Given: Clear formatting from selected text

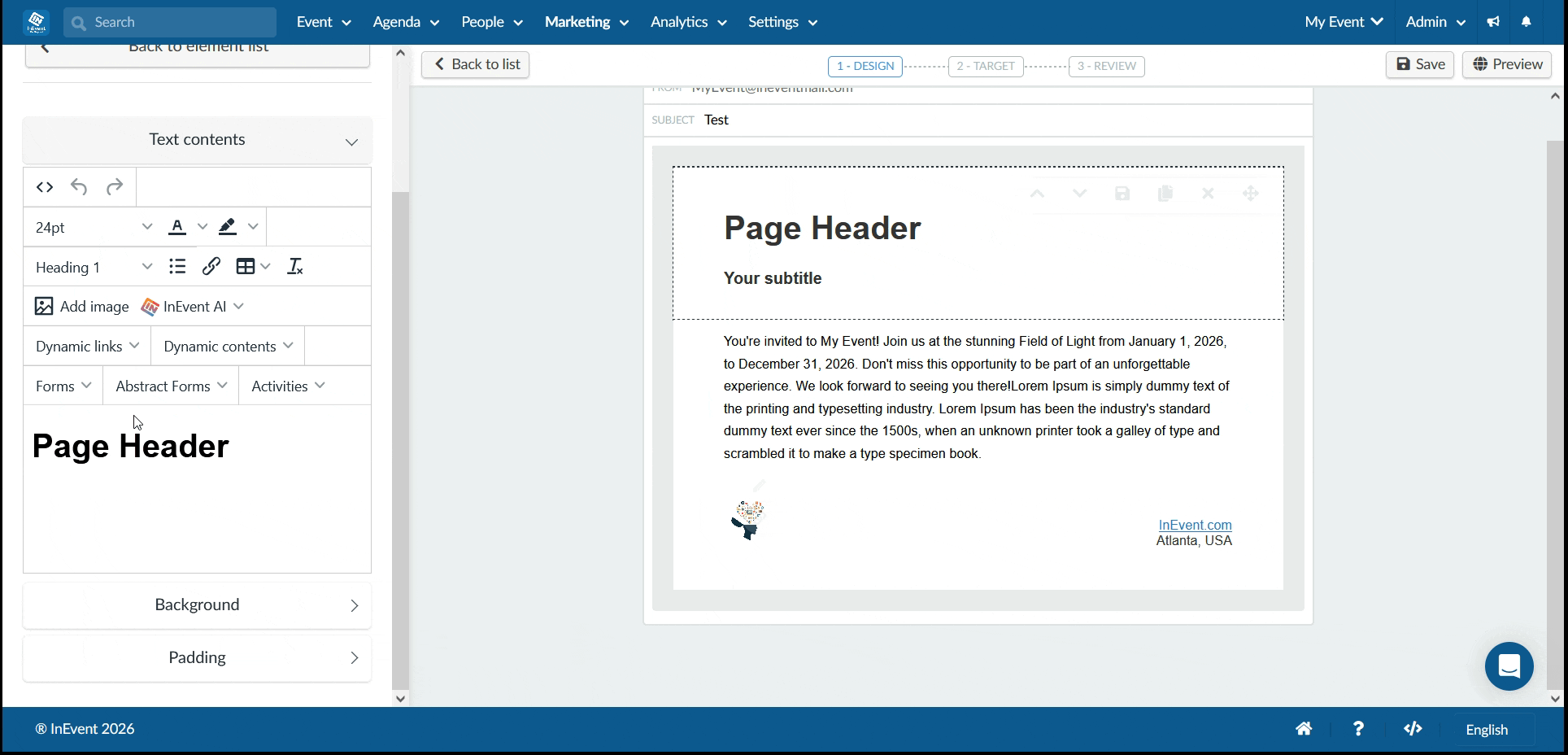Looking at the screenshot, I should (295, 266).
